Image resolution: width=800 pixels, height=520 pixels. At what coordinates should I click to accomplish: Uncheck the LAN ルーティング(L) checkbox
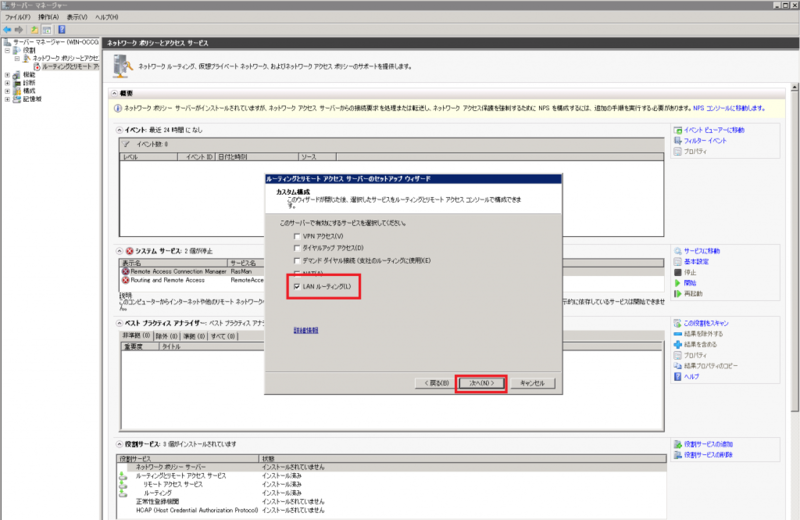(297, 287)
